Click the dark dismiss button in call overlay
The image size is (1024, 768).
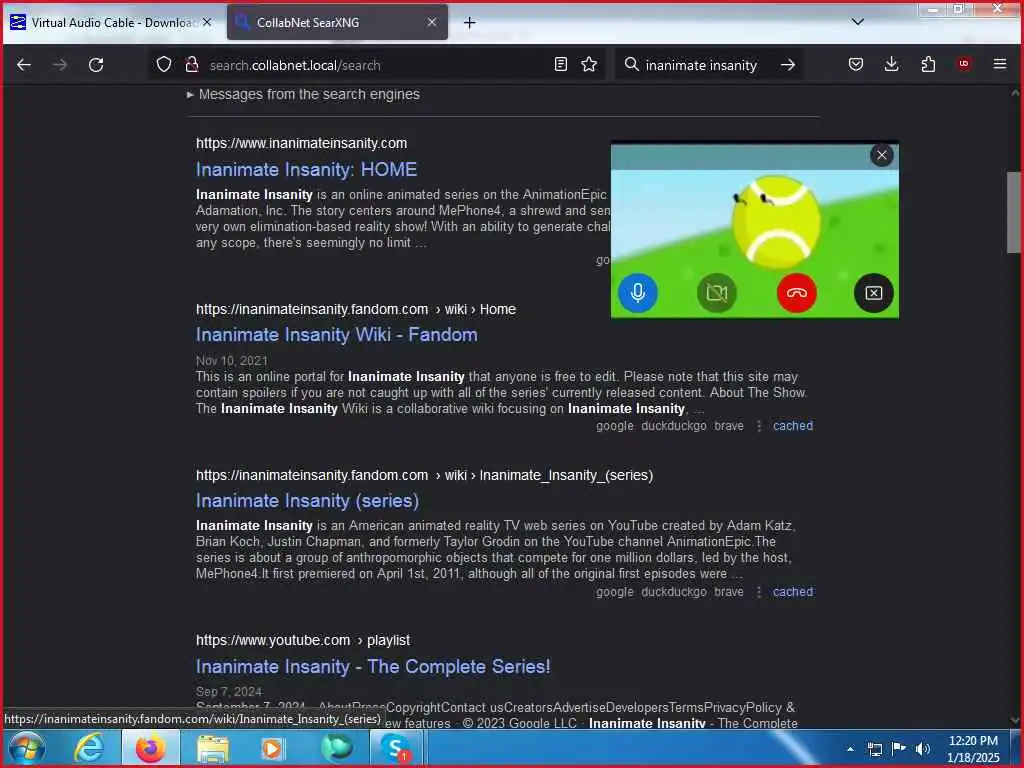tap(874, 293)
